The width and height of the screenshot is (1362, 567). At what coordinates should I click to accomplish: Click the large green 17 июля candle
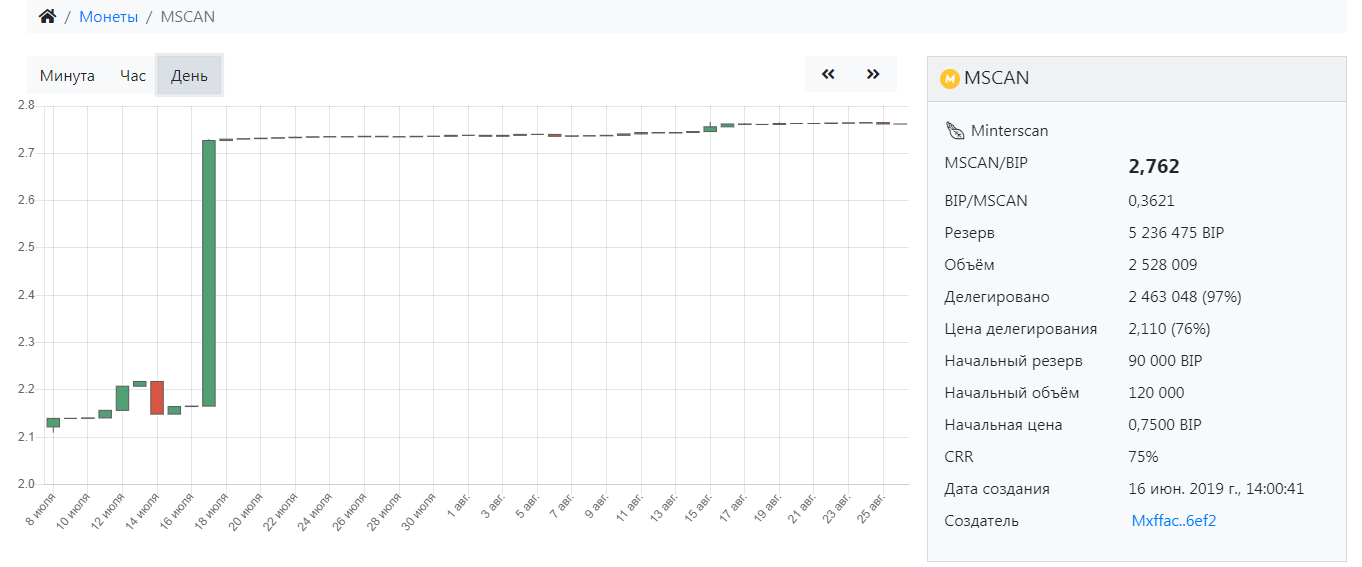(209, 273)
